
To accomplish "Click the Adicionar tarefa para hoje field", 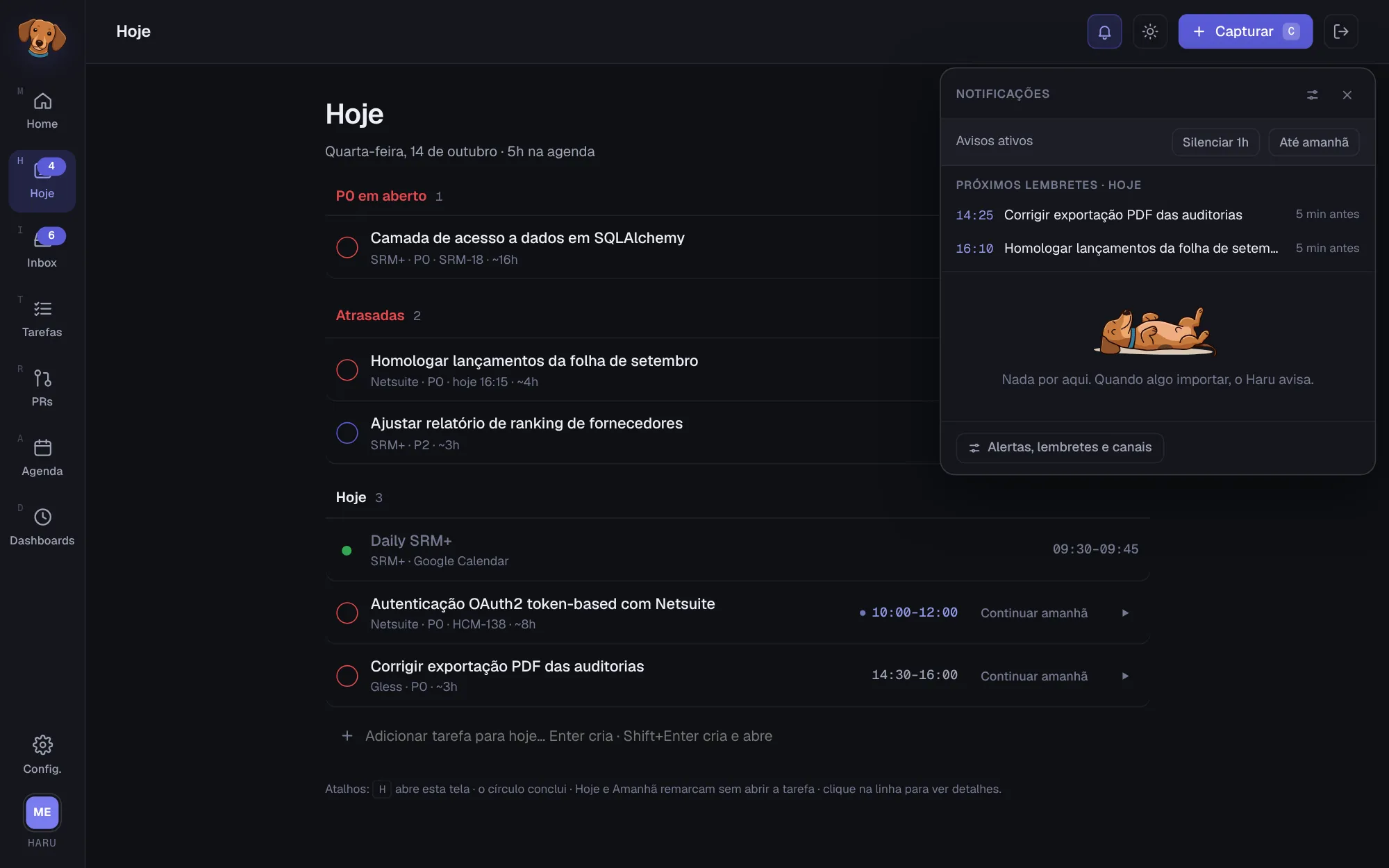I will click(x=738, y=736).
